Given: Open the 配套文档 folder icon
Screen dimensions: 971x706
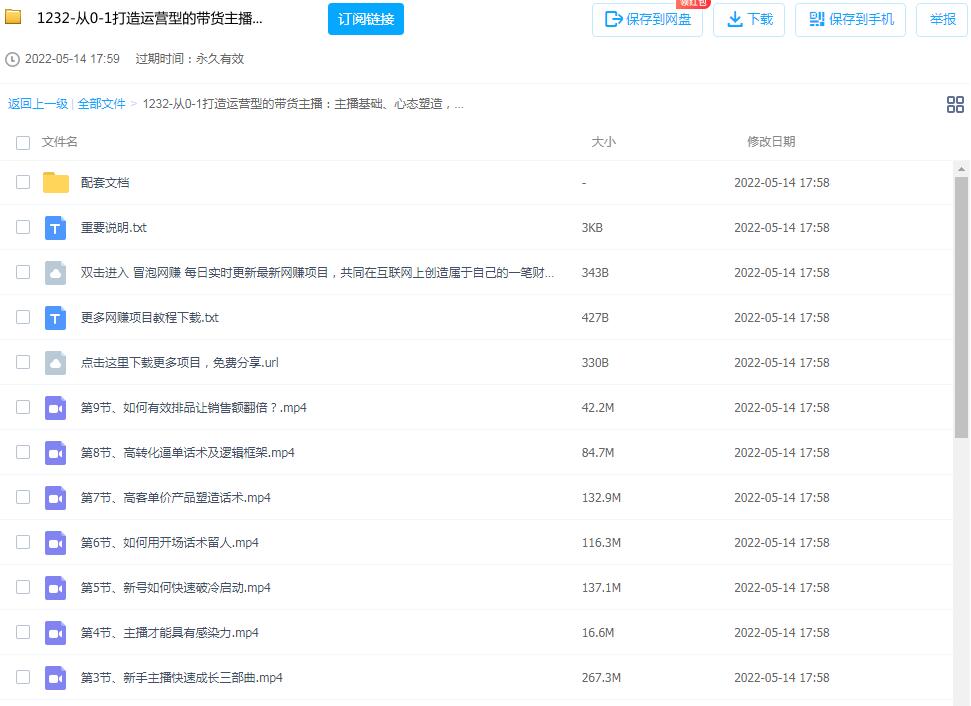Looking at the screenshot, I should click(x=56, y=183).
